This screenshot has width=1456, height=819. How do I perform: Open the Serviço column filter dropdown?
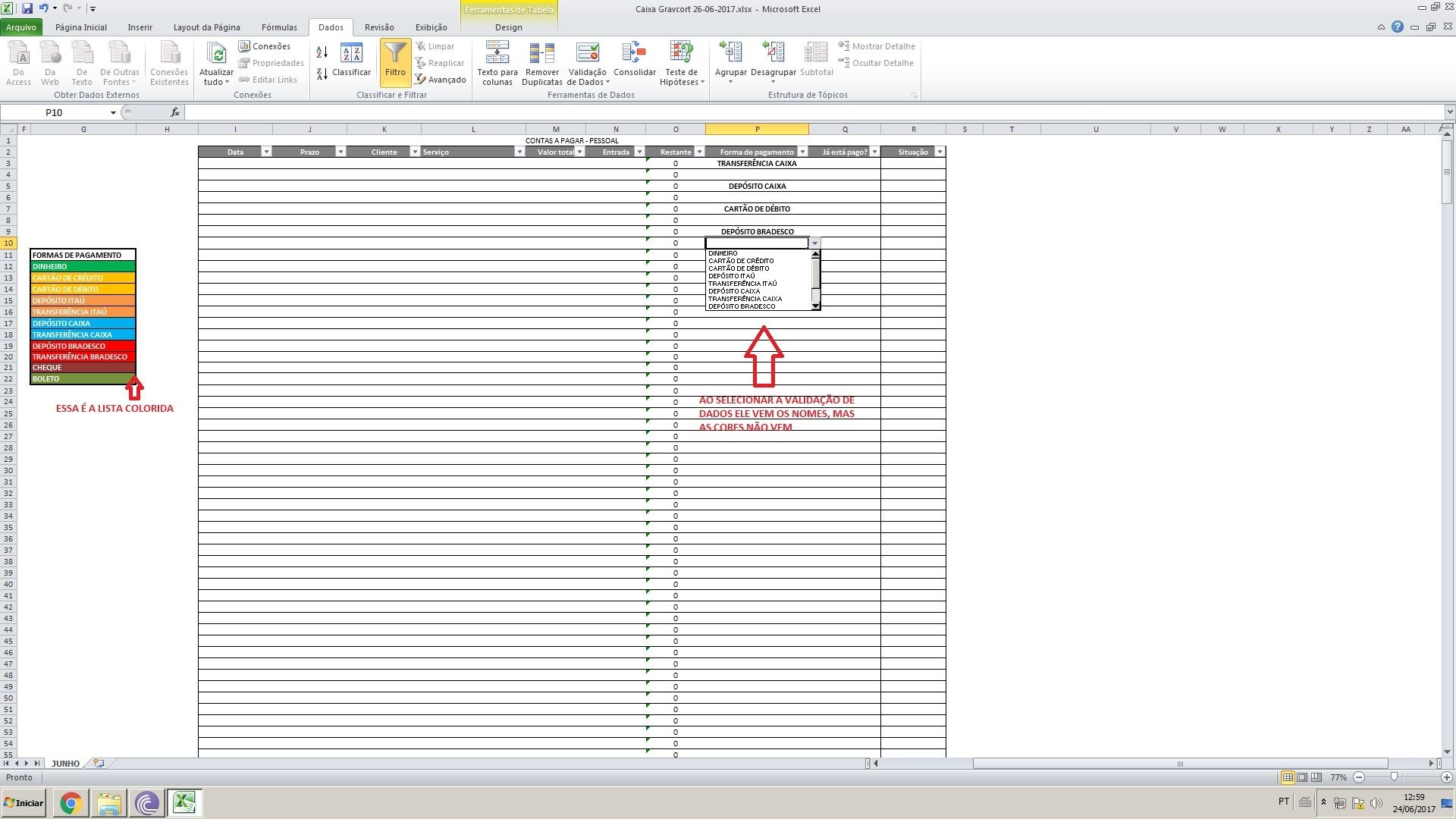pos(519,152)
